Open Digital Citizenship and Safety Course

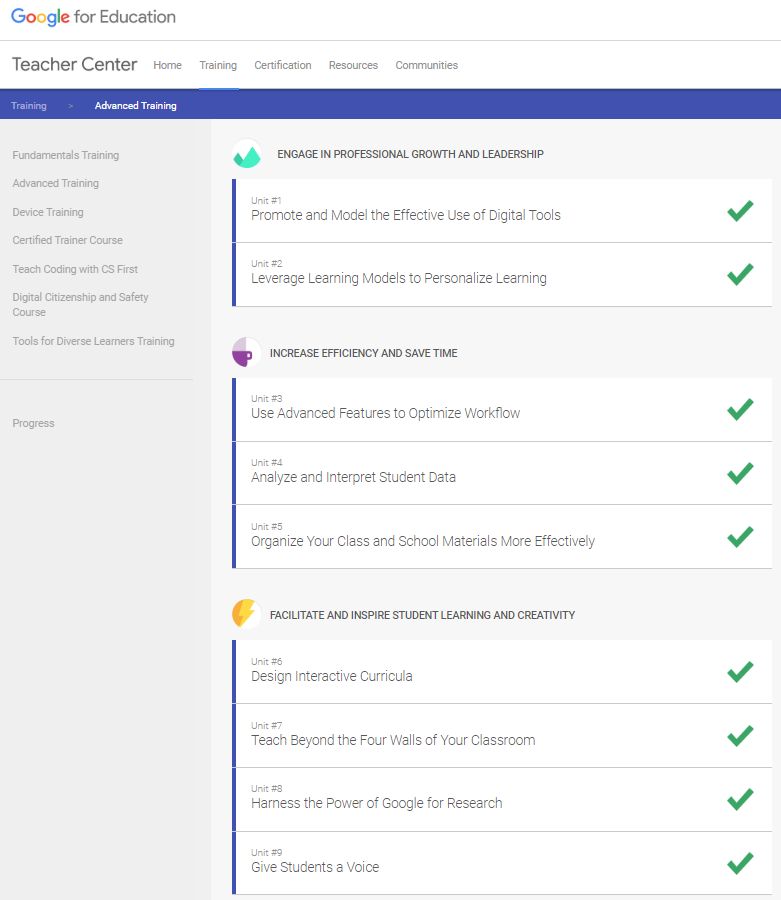pyautogui.click(x=80, y=305)
